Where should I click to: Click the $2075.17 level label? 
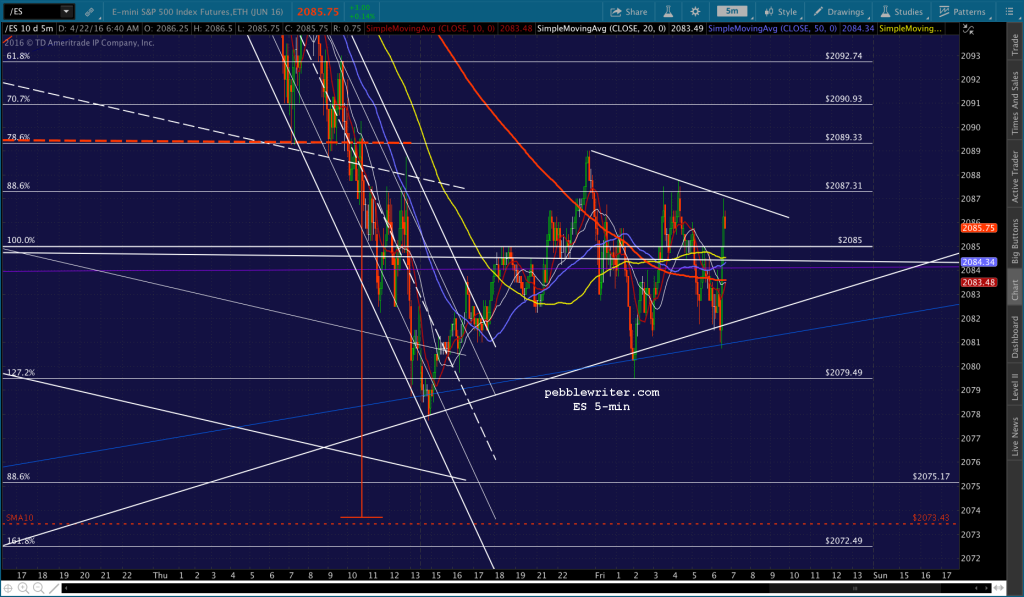point(931,477)
